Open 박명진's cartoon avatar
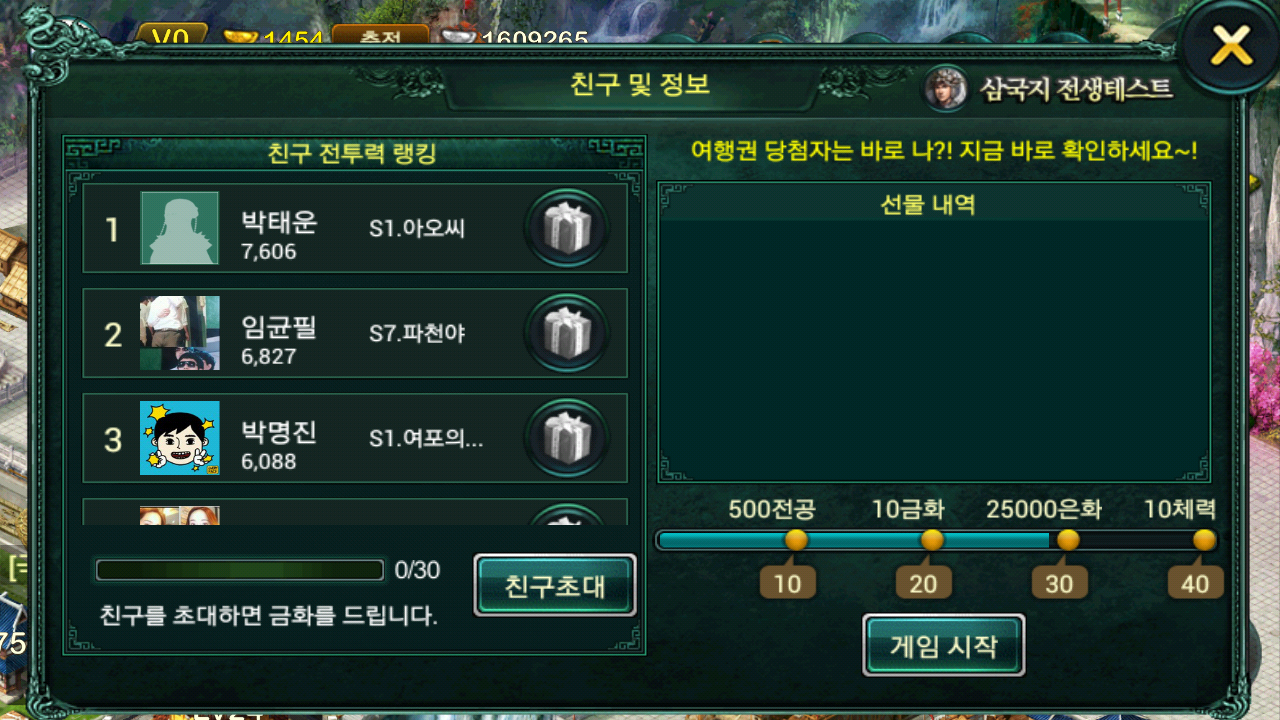Screen dimensions: 1280x720 click(180, 439)
